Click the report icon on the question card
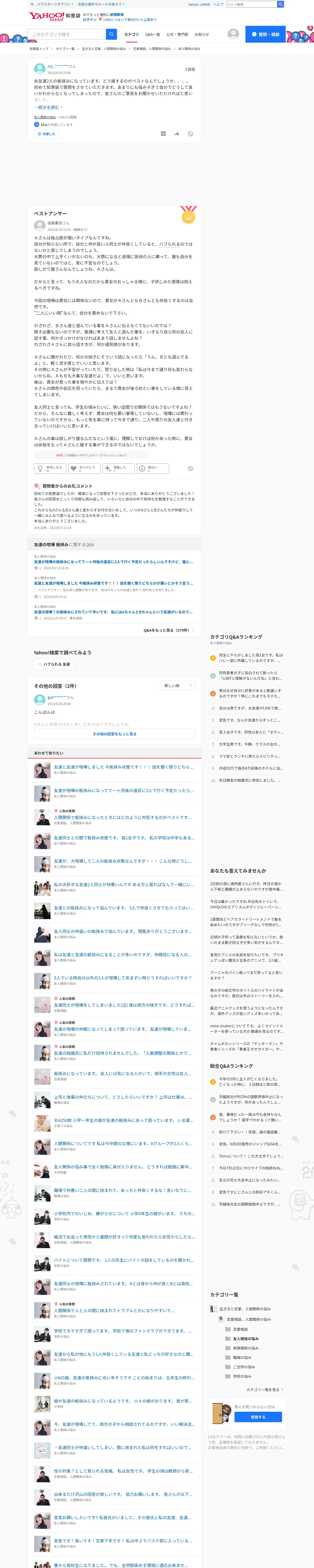This screenshot has width=314, height=1568. tap(190, 134)
